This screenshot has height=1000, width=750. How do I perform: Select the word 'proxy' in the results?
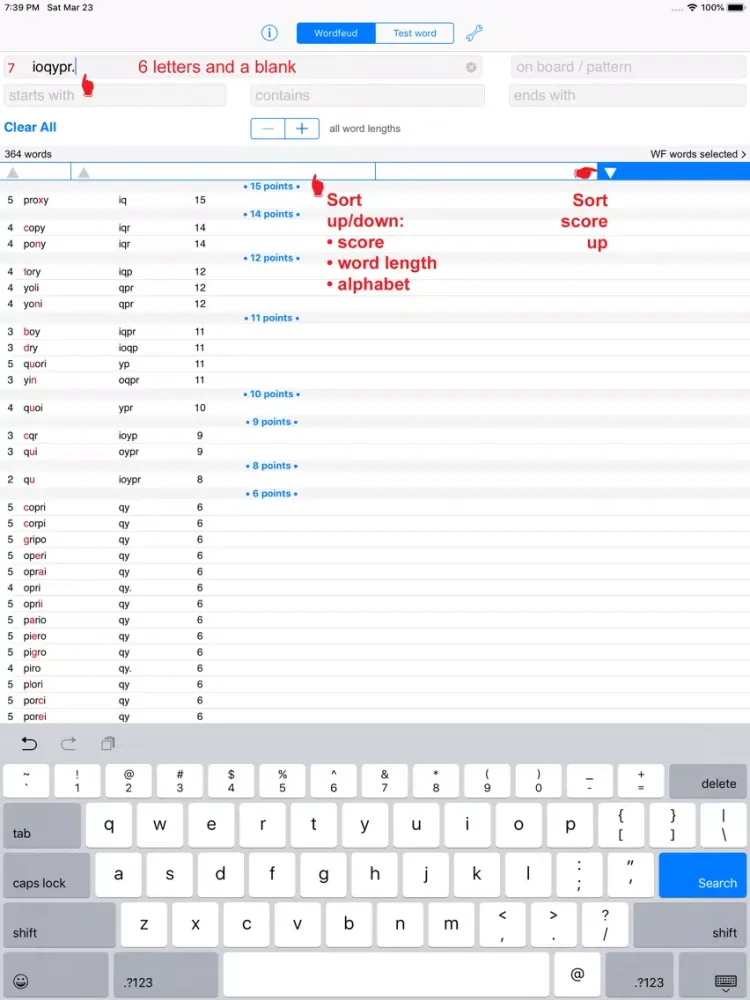36,200
